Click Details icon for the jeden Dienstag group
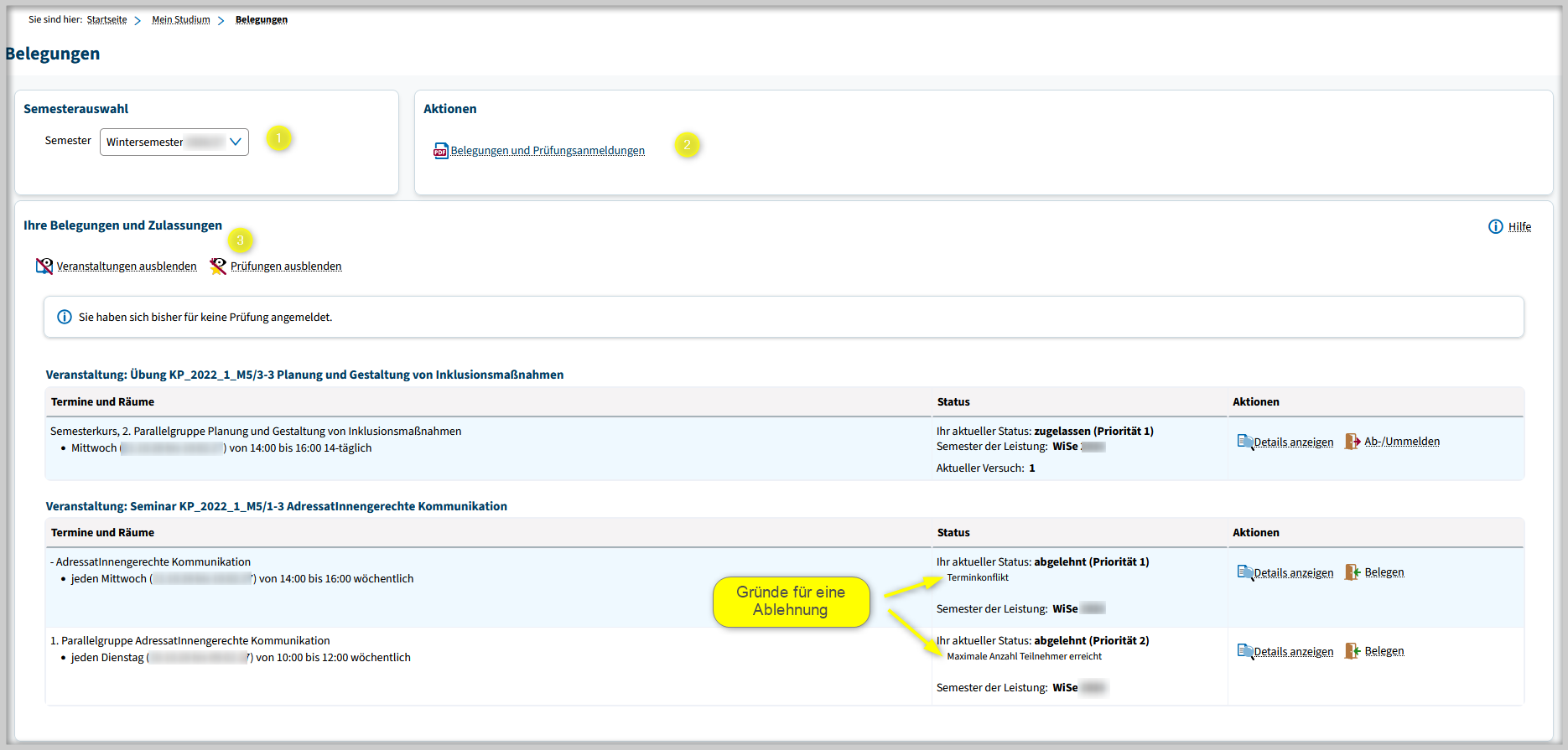 point(1245,651)
